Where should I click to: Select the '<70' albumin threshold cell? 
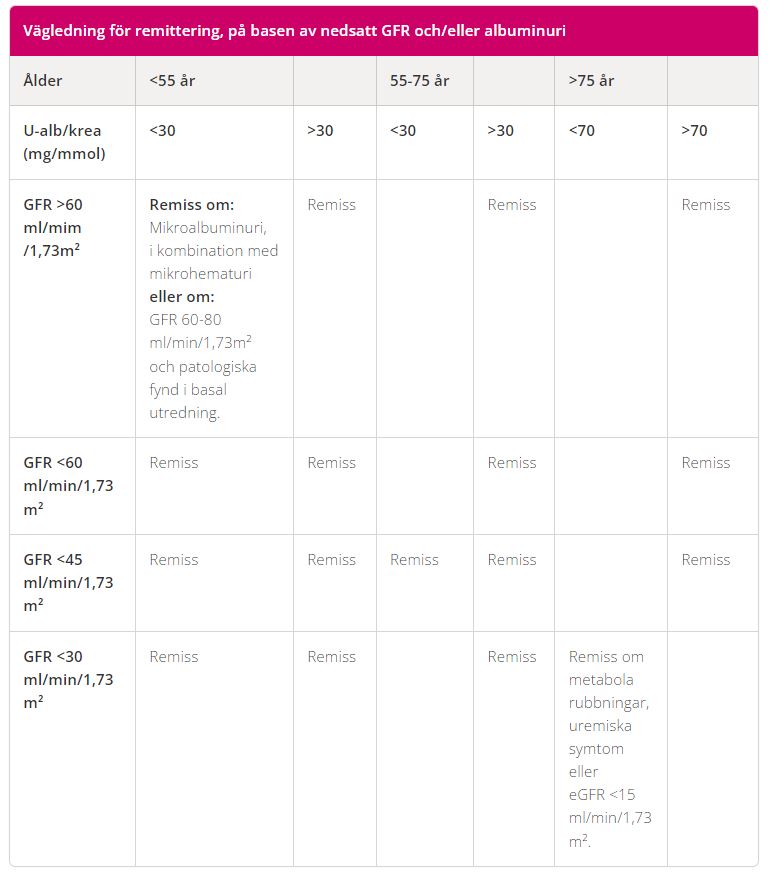coord(581,131)
